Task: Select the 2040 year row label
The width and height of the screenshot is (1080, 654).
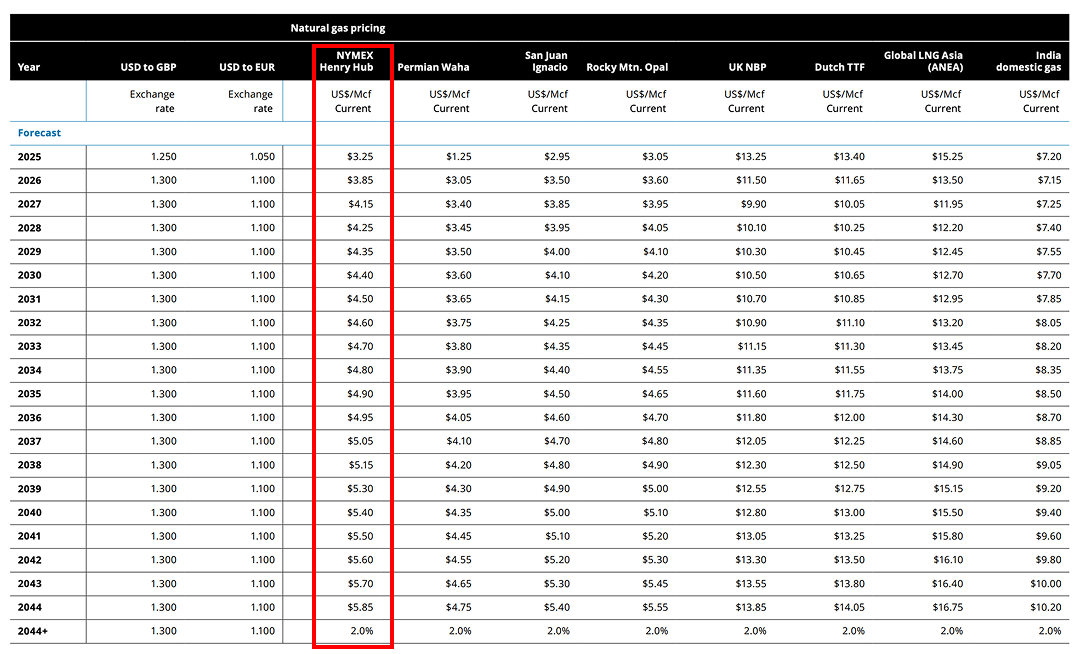Action: coord(30,513)
